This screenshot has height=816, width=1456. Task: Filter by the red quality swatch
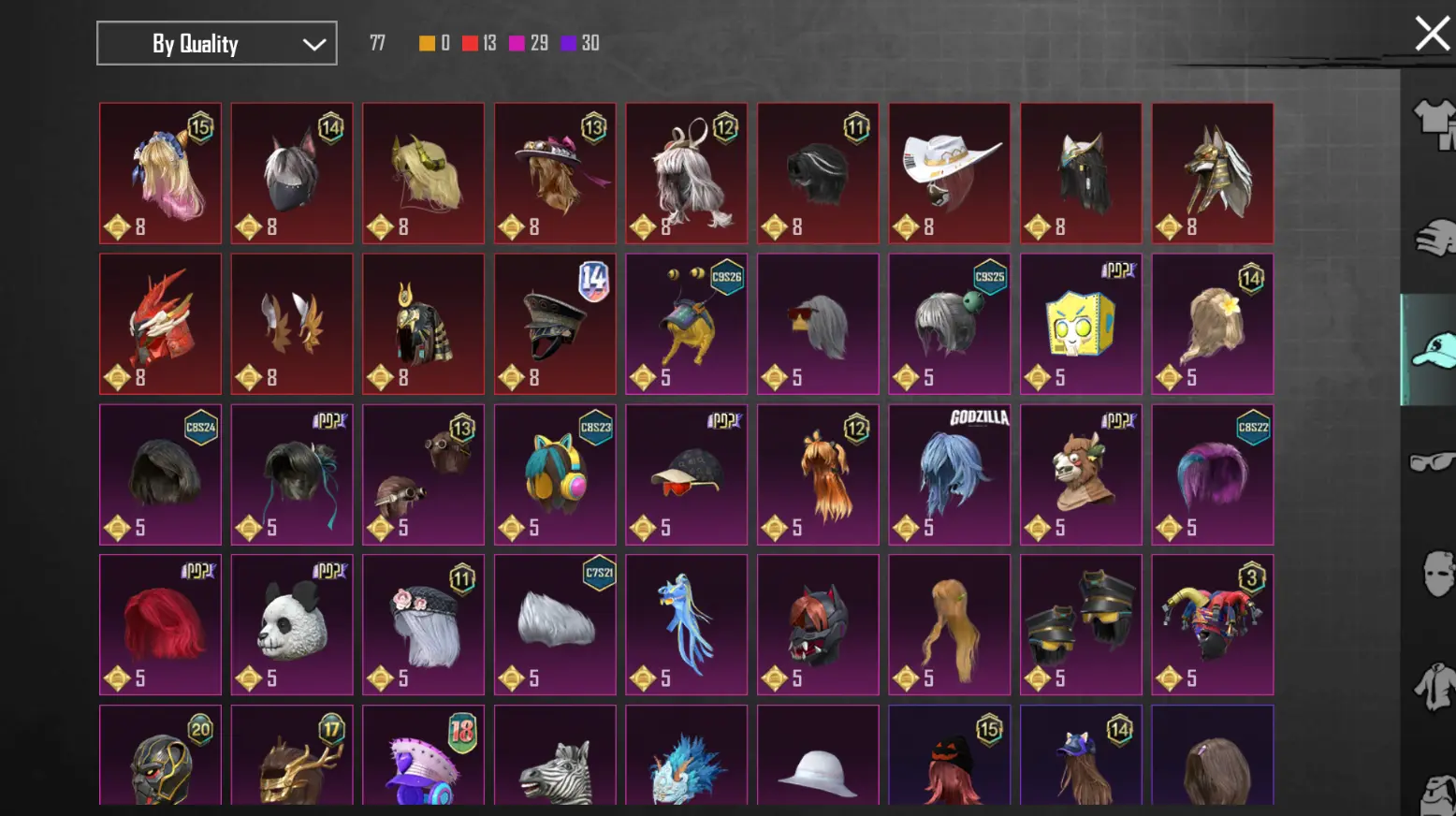(470, 43)
